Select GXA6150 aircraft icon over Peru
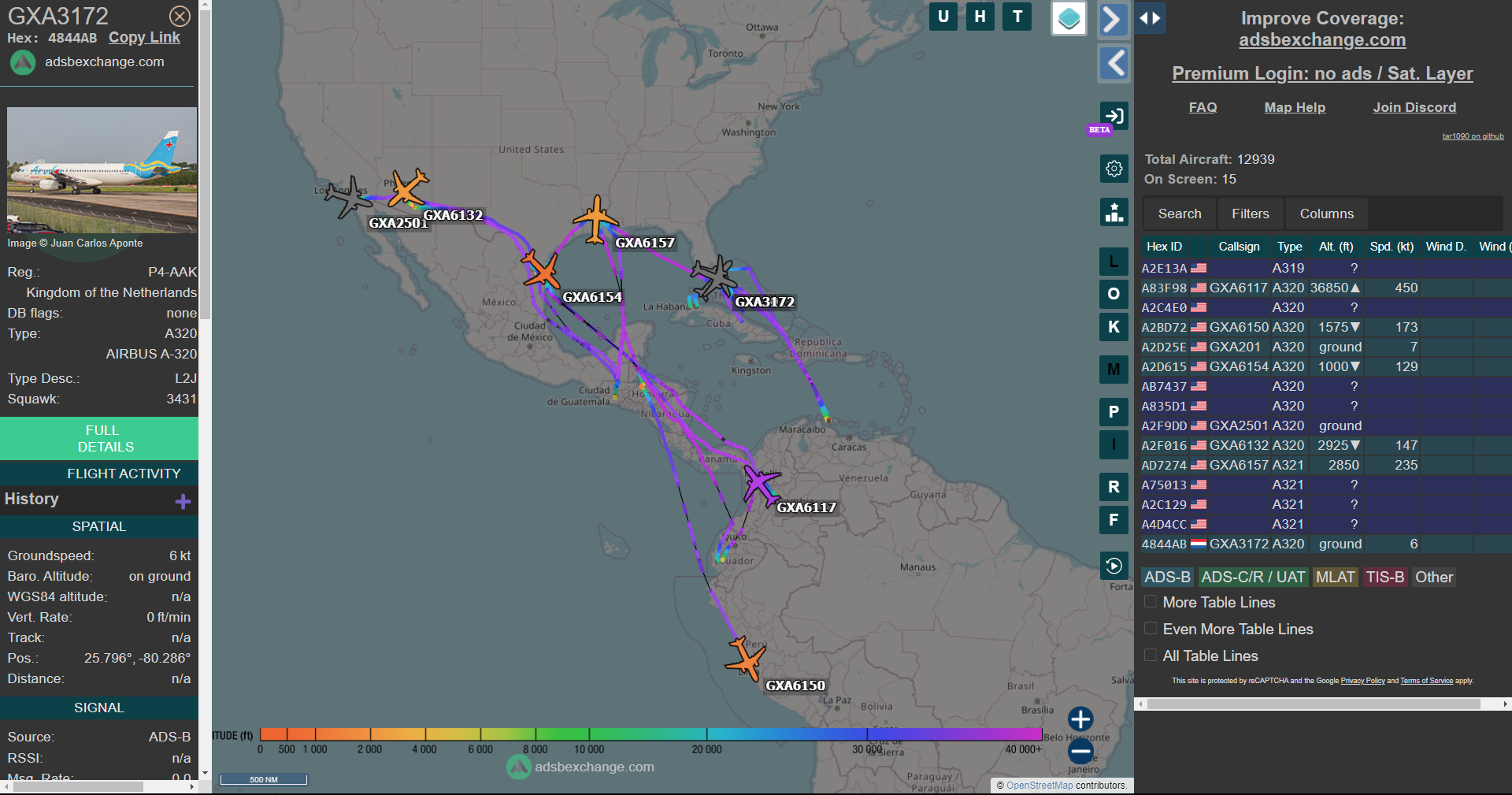 point(745,659)
